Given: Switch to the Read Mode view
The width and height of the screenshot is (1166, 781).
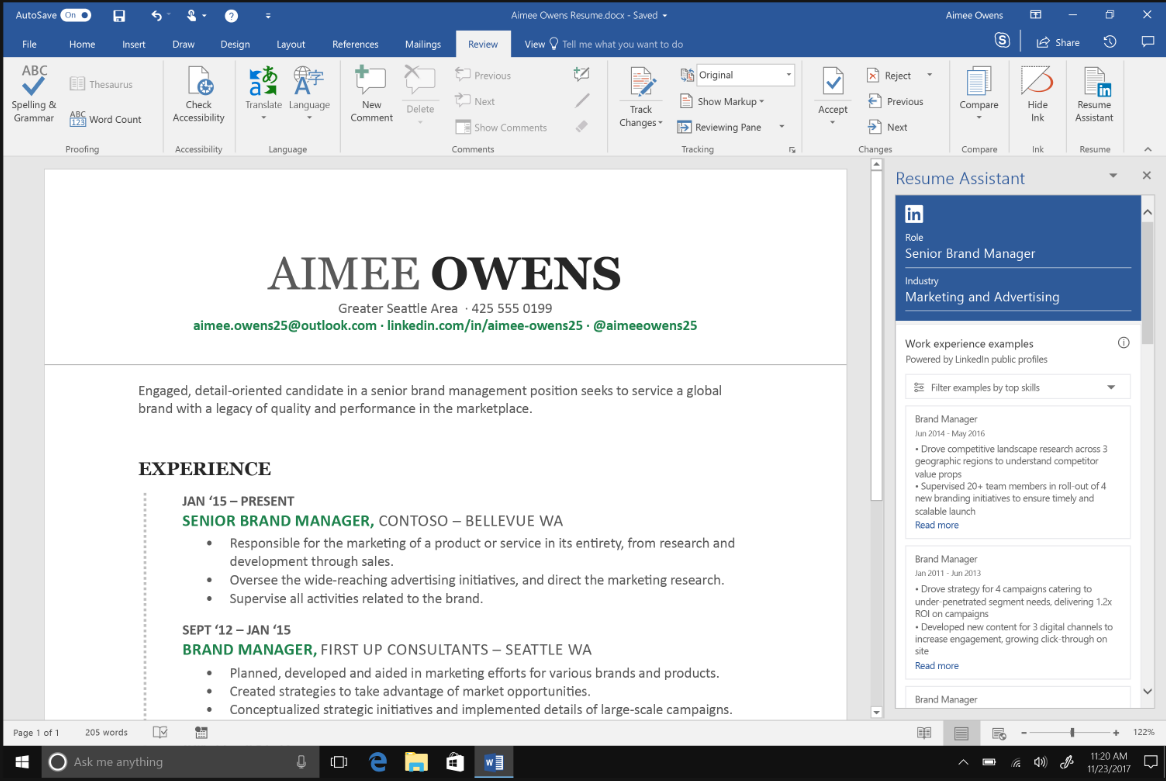Looking at the screenshot, I should [x=925, y=733].
